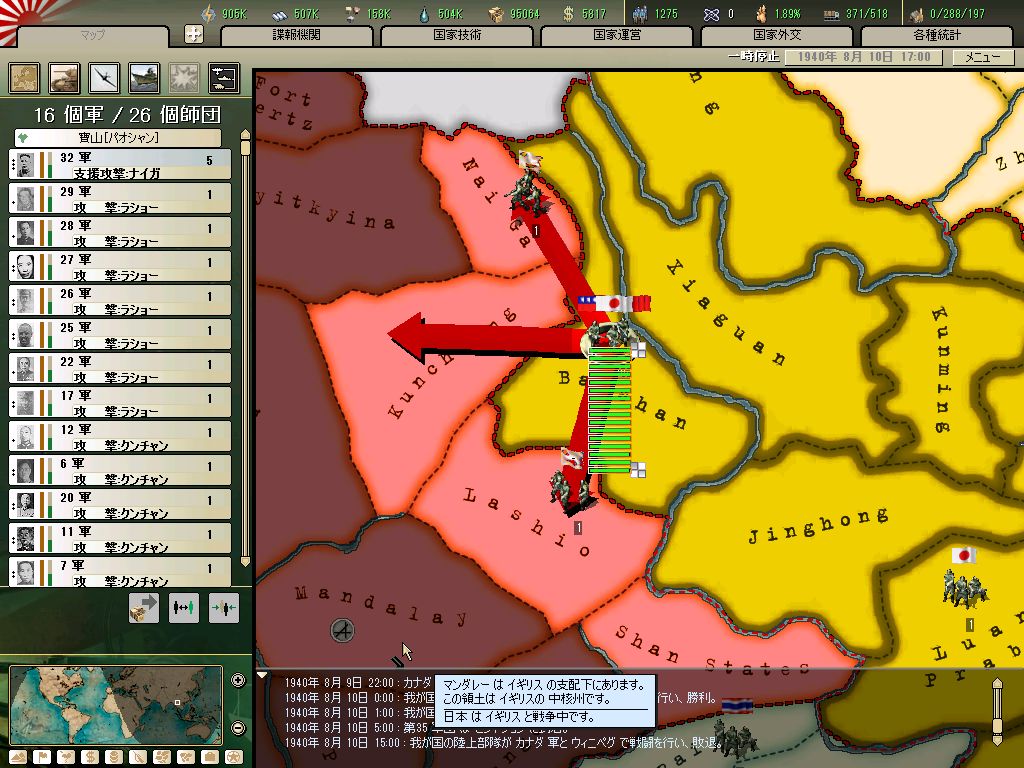Click the reorganize units swap button
Image resolution: width=1024 pixels, height=768 pixels.
184,607
